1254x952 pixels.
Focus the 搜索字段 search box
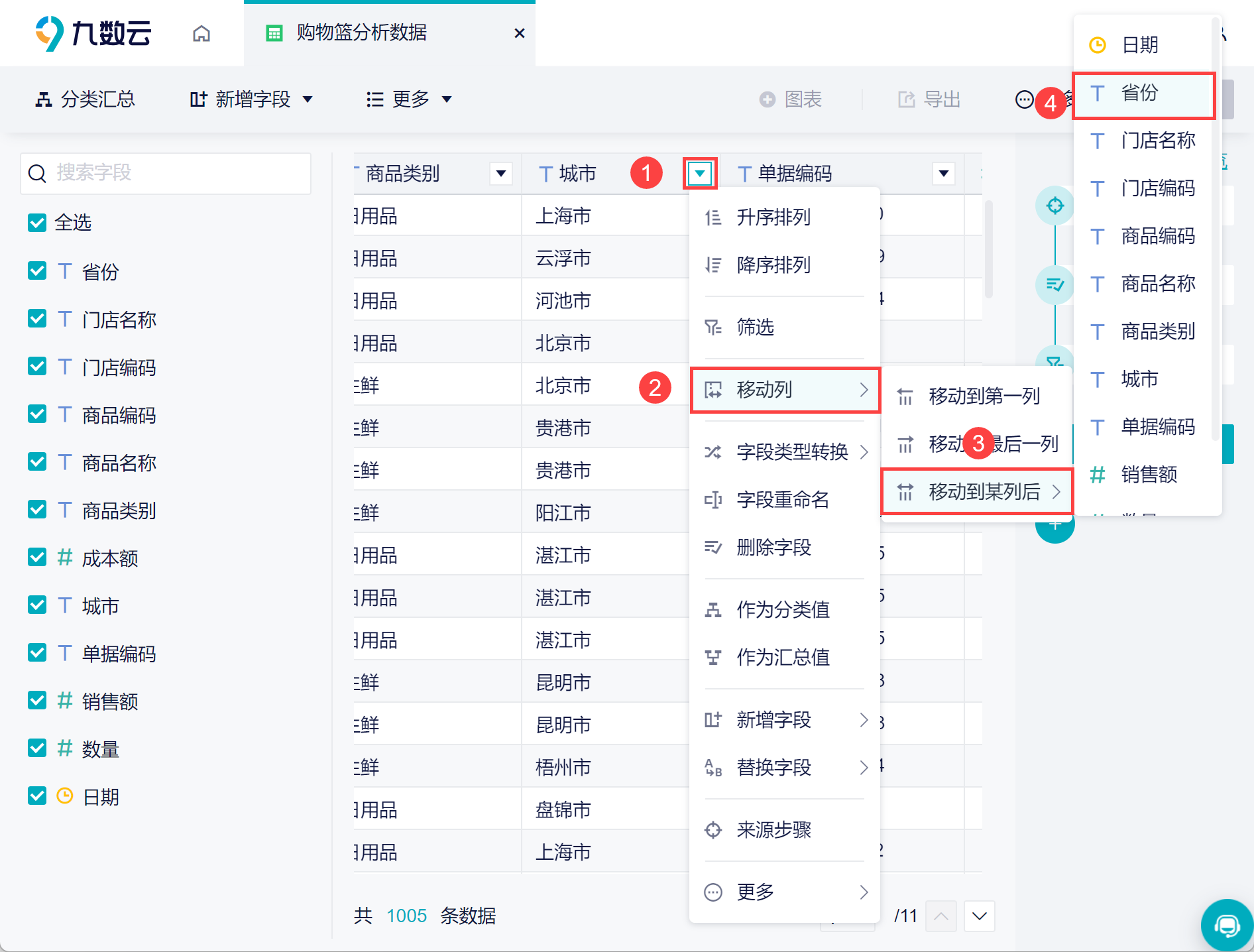(x=166, y=173)
